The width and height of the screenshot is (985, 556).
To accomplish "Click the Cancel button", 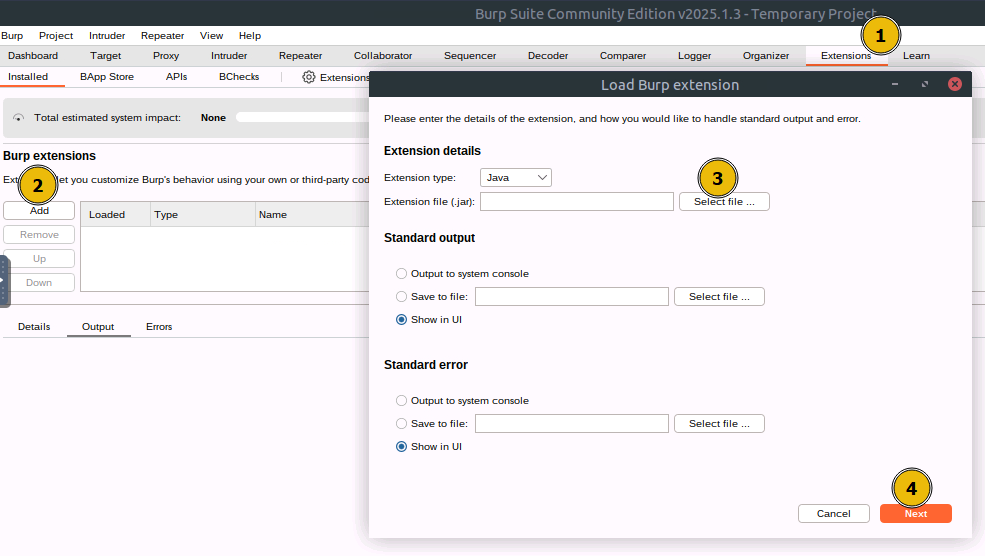I will [834, 513].
